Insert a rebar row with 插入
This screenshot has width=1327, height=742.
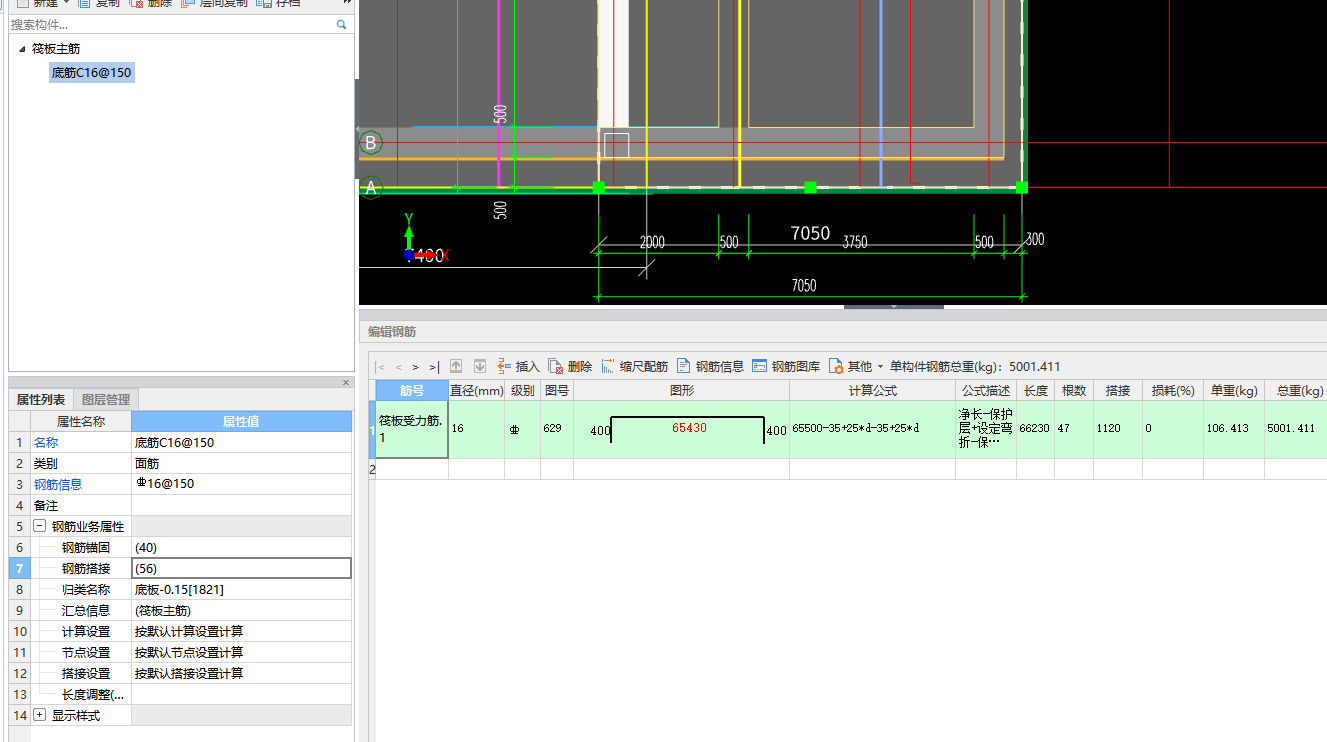(518, 366)
